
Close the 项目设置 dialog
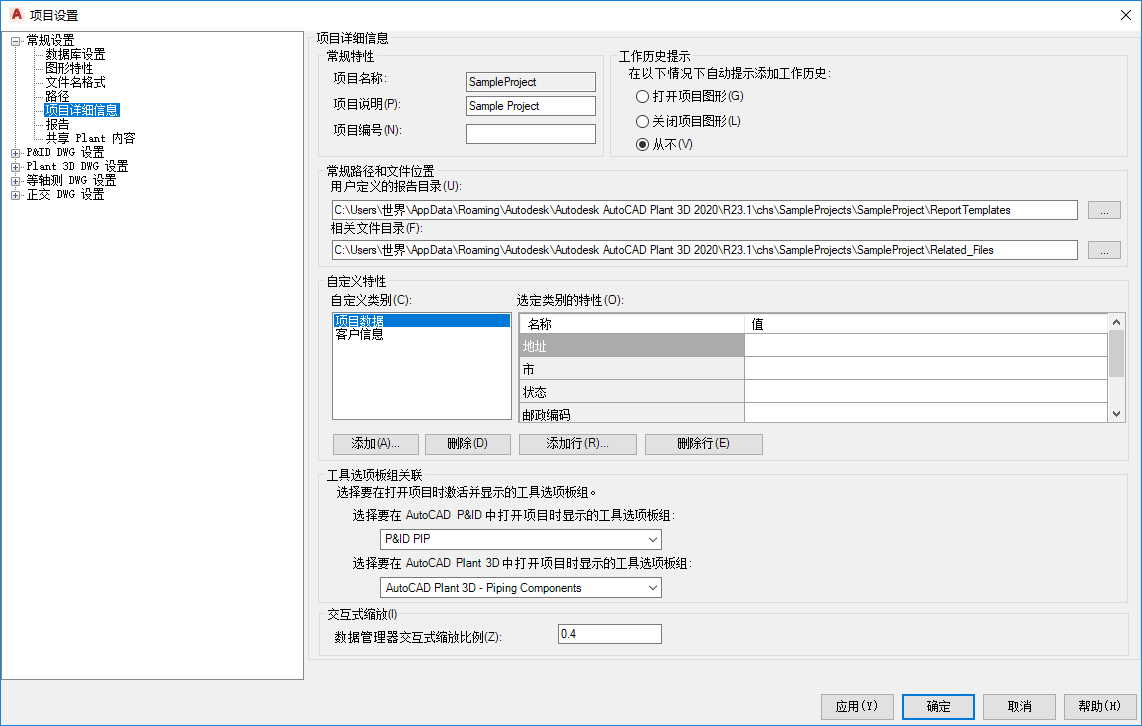click(1125, 15)
